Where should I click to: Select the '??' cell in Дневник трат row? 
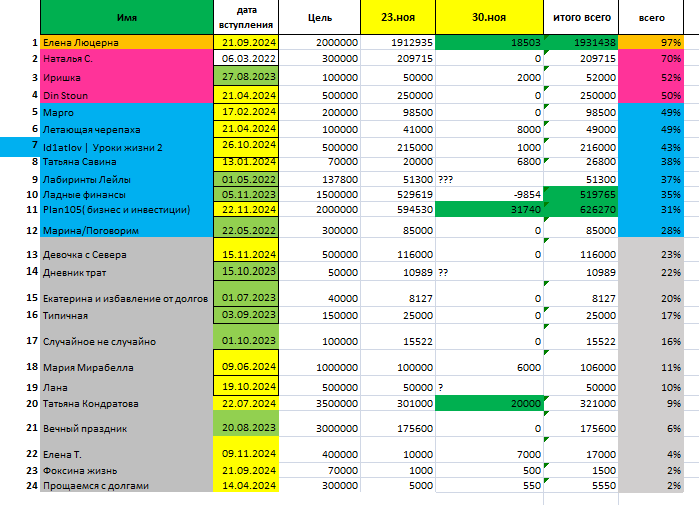[x=489, y=271]
